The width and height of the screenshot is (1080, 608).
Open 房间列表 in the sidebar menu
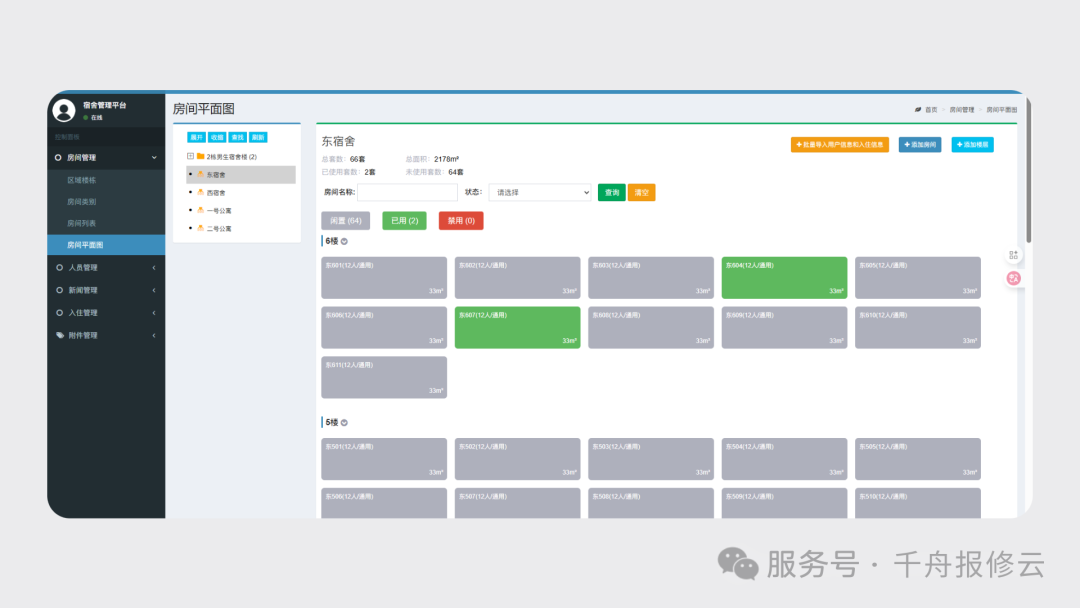(82, 223)
